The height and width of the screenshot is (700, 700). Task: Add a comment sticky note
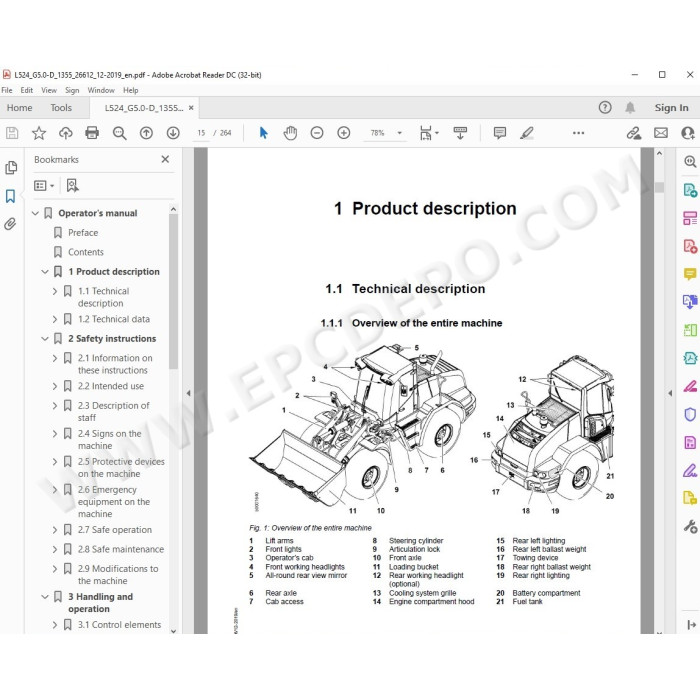coord(500,133)
